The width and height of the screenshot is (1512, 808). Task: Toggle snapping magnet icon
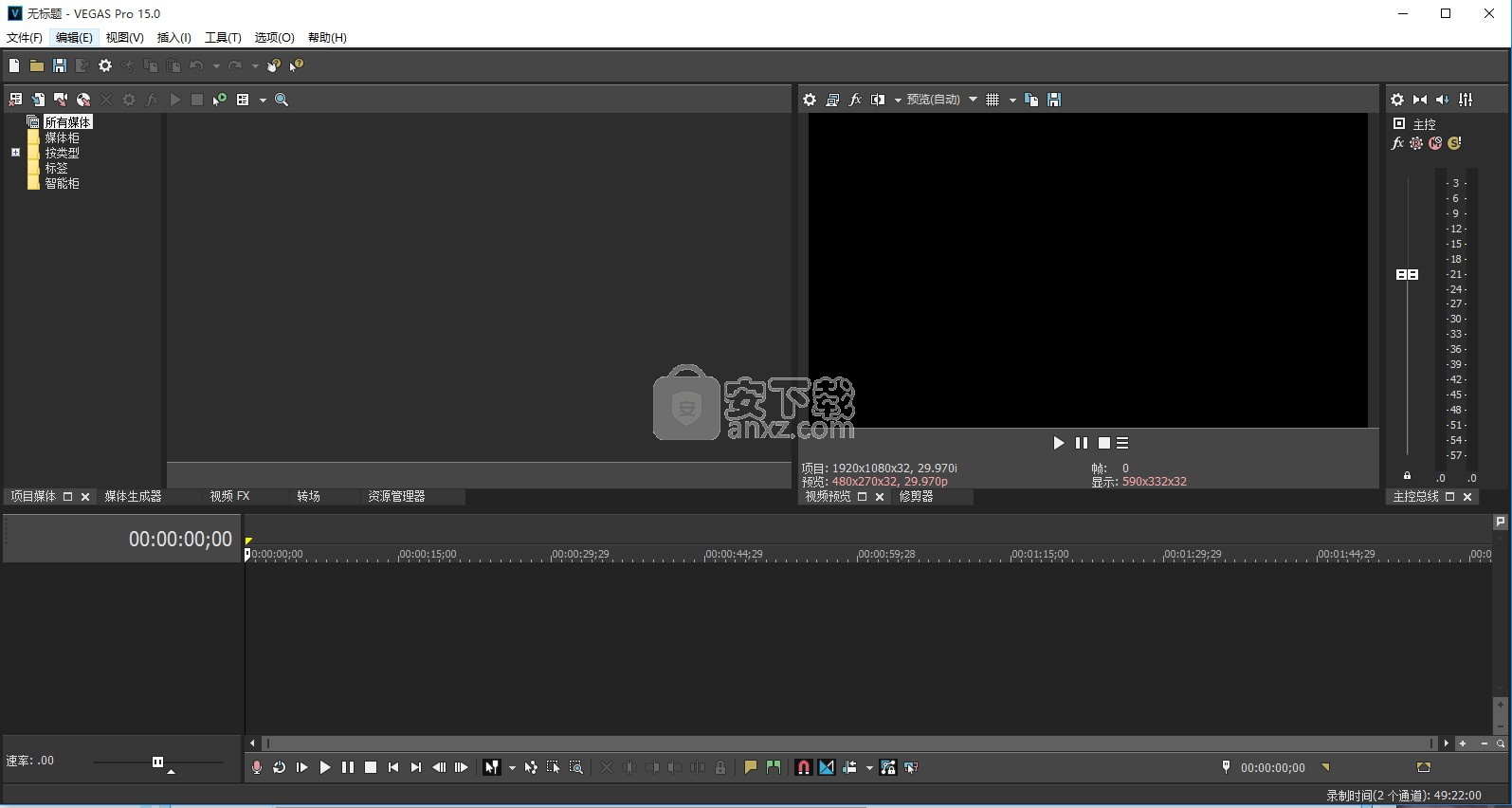[804, 767]
